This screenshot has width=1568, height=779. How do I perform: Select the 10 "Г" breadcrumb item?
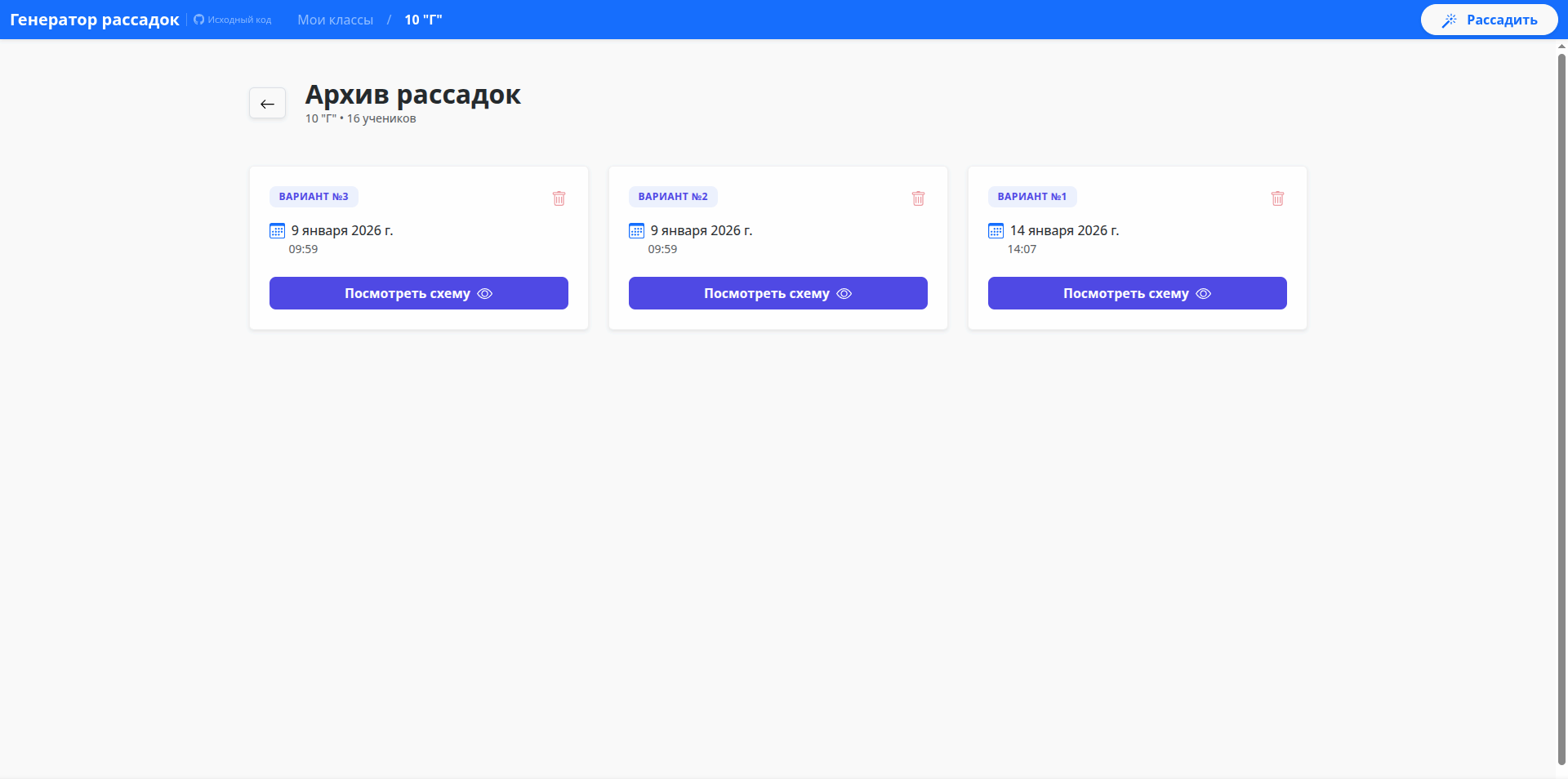pos(423,20)
